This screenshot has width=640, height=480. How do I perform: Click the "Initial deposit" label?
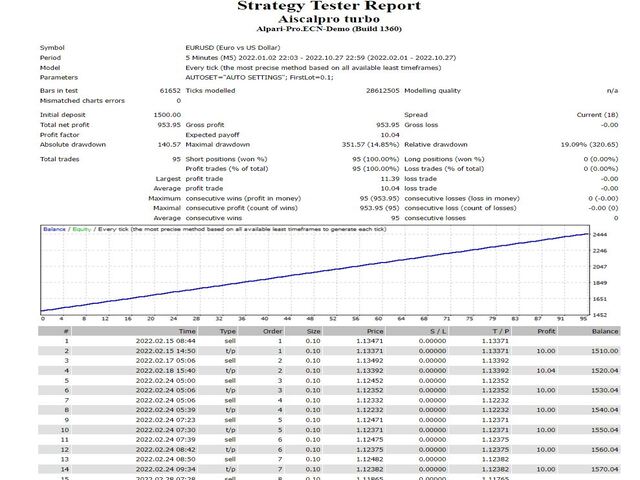pyautogui.click(x=62, y=115)
